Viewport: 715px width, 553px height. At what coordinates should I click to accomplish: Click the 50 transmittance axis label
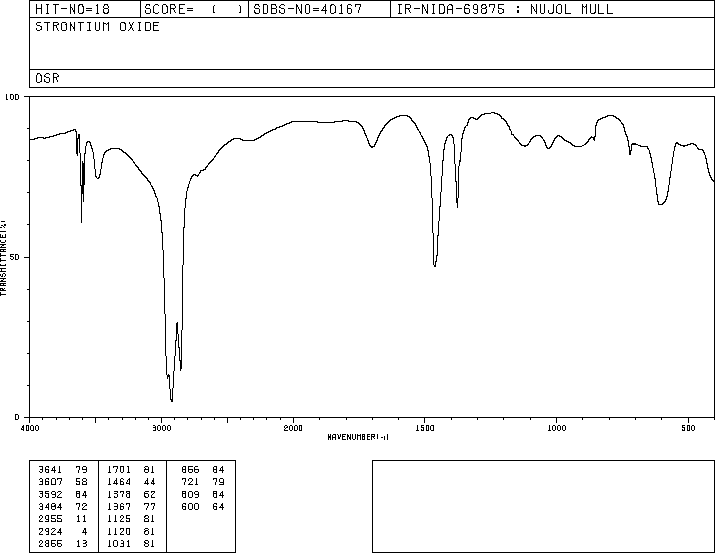15,258
